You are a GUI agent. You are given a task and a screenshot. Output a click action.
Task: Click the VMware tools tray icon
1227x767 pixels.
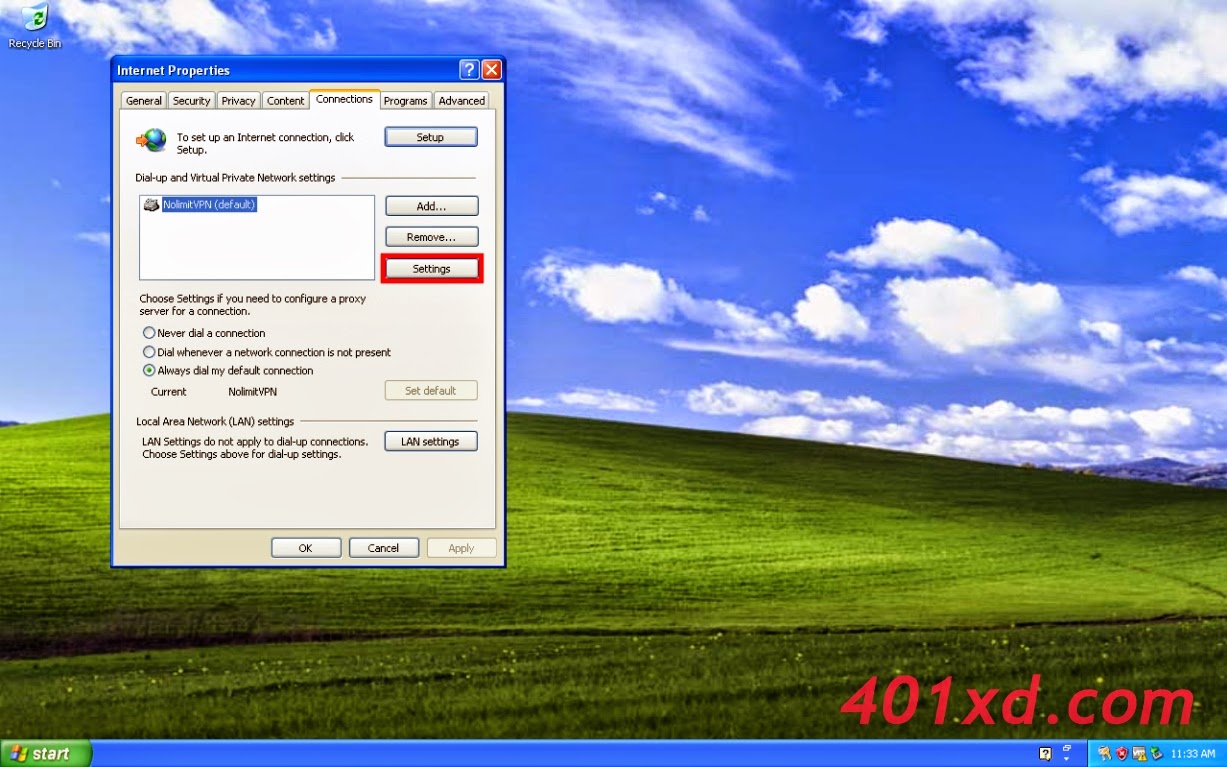(1139, 753)
